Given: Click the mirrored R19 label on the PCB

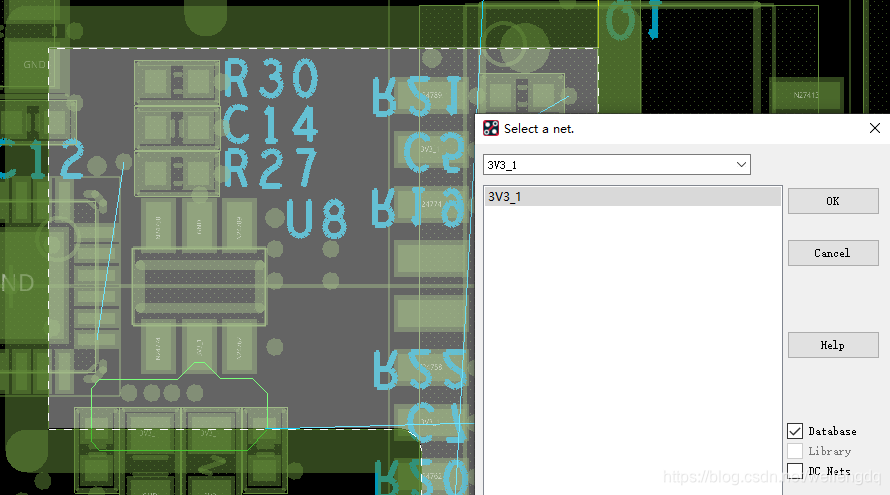Looking at the screenshot, I should pos(418,208).
